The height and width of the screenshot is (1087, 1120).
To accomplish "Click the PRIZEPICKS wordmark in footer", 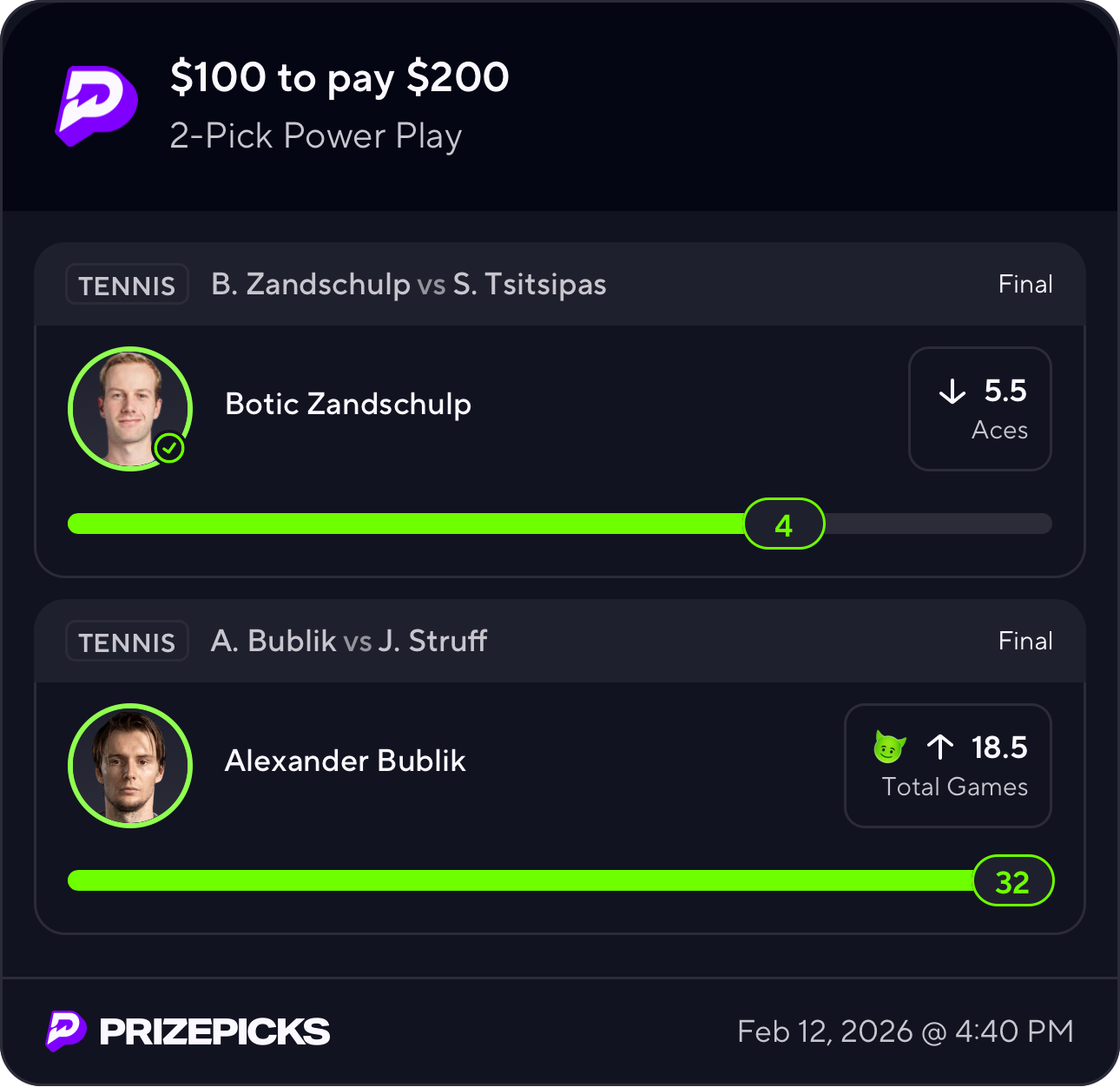I will tap(214, 1031).
